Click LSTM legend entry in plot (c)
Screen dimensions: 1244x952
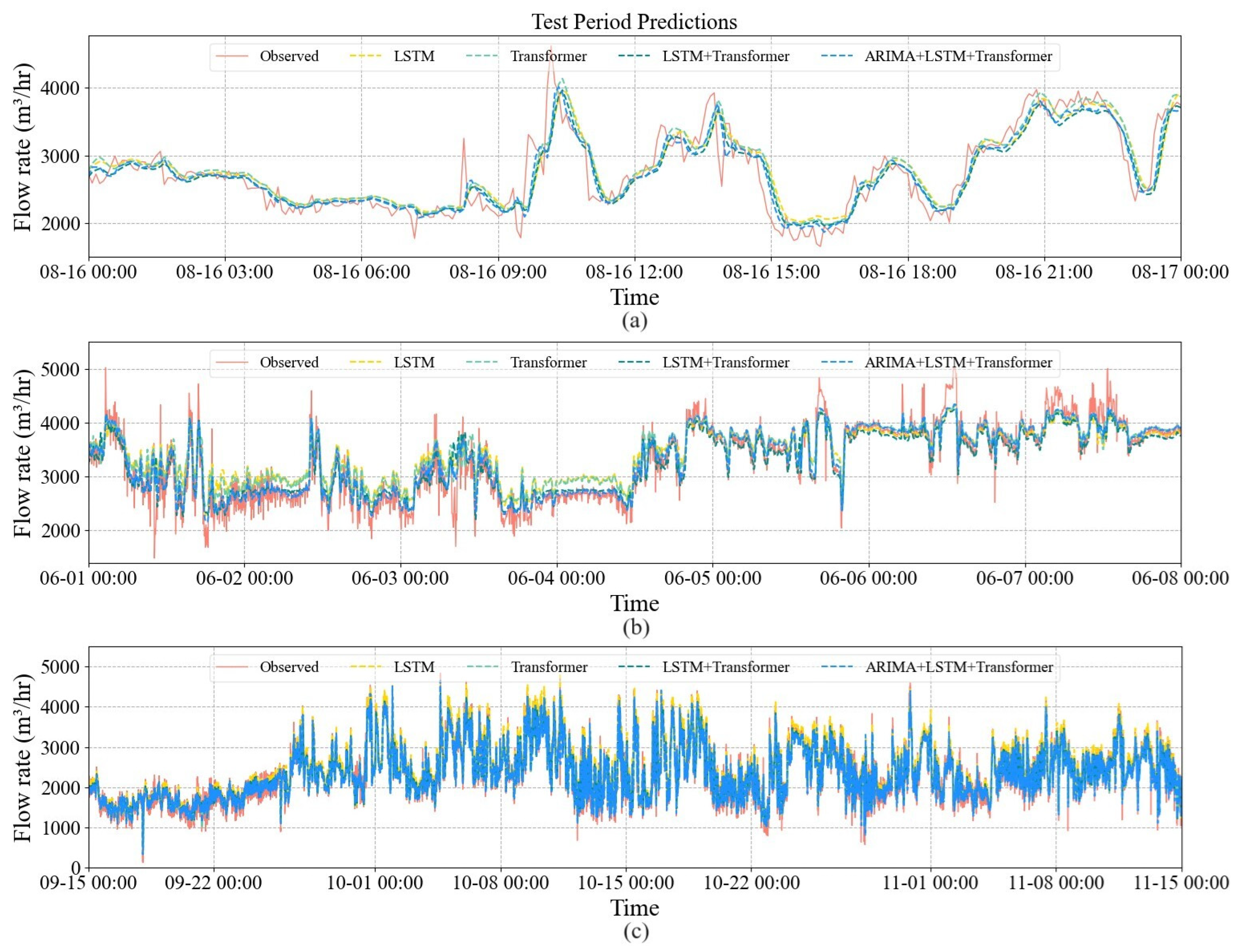pos(414,667)
